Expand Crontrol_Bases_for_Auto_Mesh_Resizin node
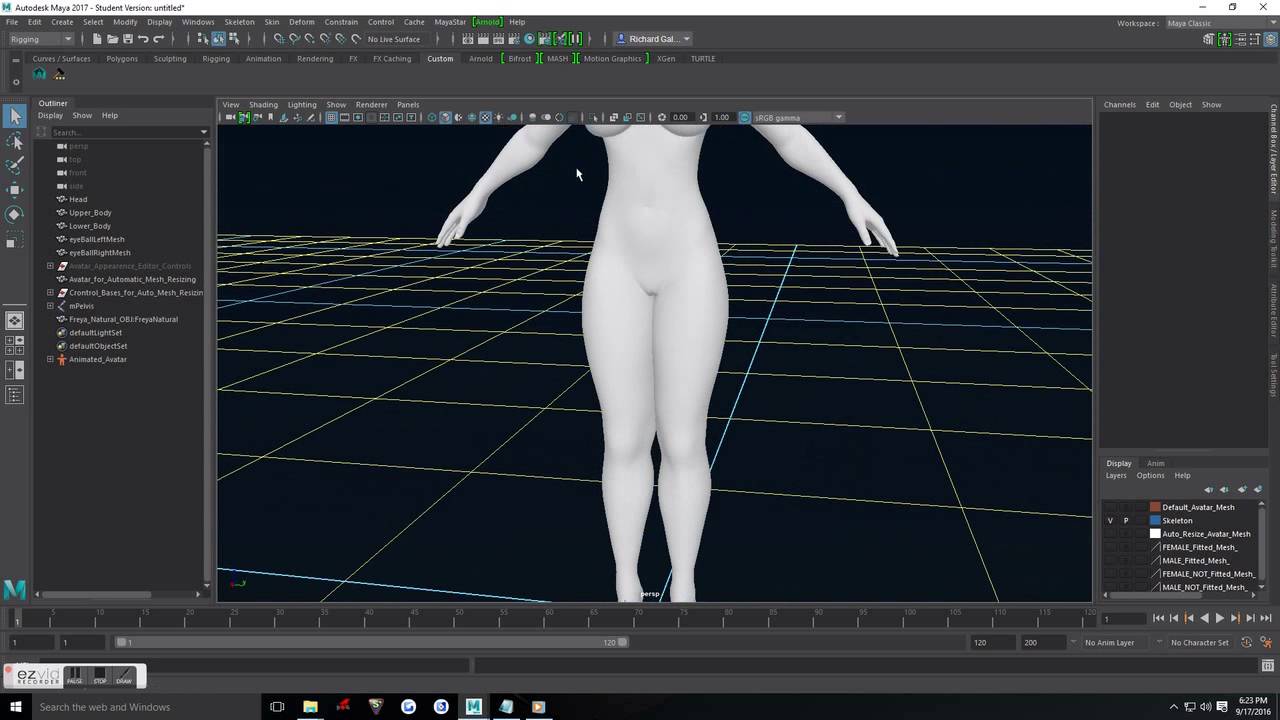This screenshot has width=1280, height=720. (x=50, y=293)
